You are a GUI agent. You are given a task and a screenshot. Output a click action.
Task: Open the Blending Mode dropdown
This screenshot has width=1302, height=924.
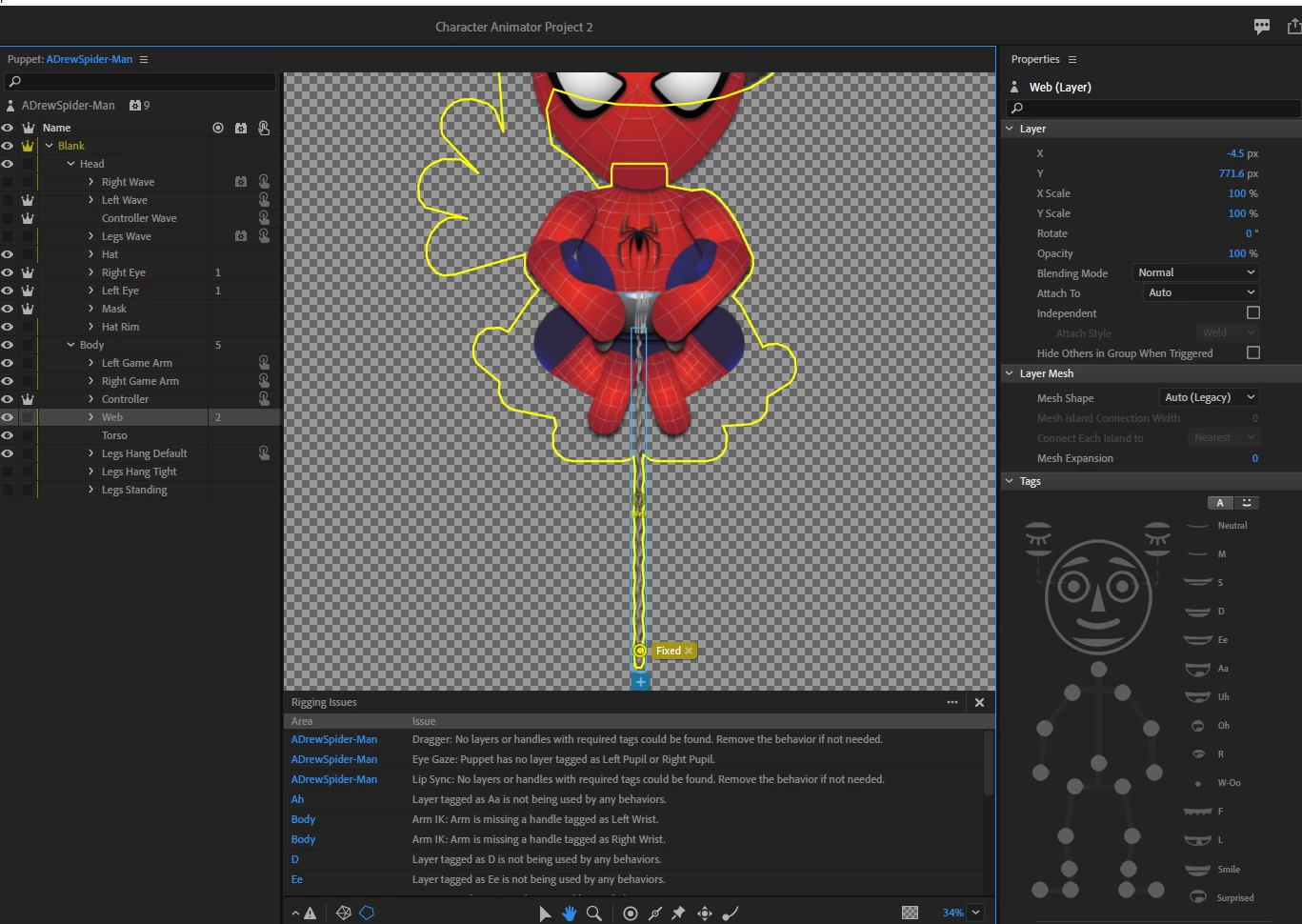click(1196, 272)
